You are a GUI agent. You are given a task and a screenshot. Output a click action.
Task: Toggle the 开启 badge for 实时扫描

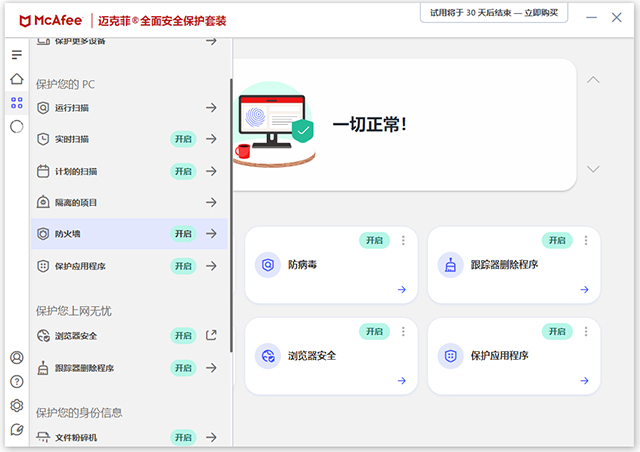(x=183, y=139)
